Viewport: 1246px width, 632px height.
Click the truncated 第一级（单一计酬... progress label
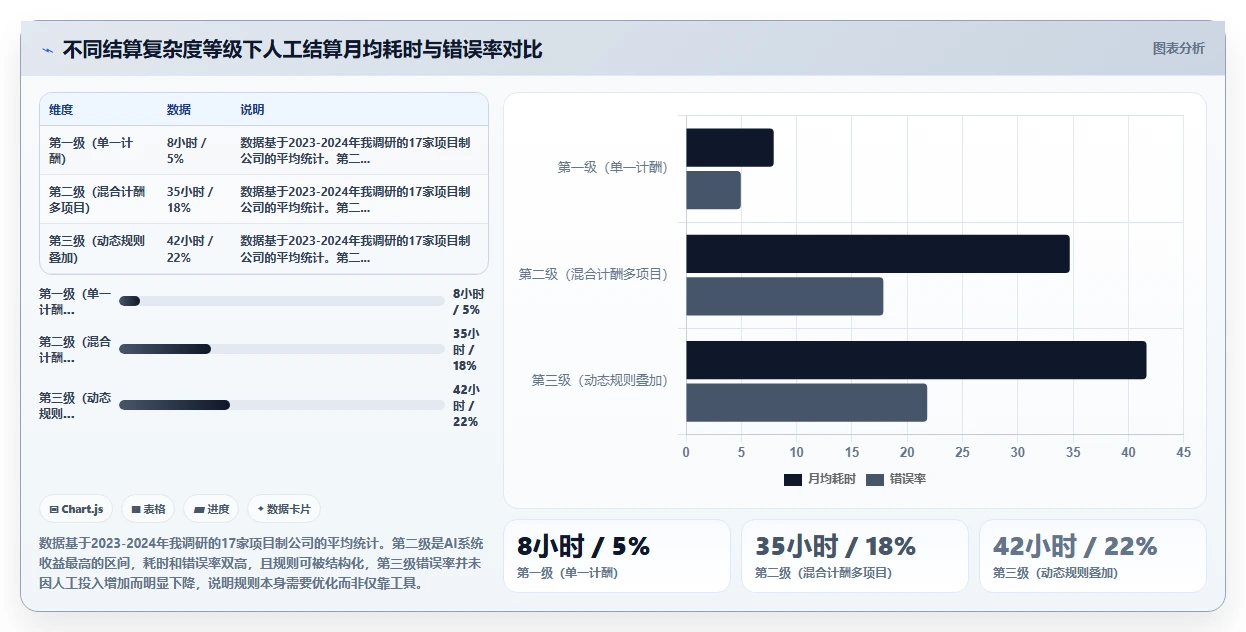pos(75,301)
